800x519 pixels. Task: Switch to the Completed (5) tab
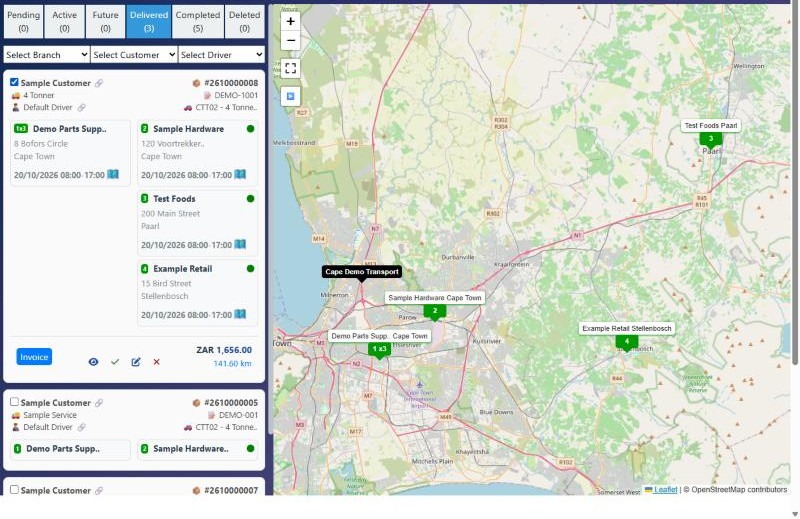[198, 21]
